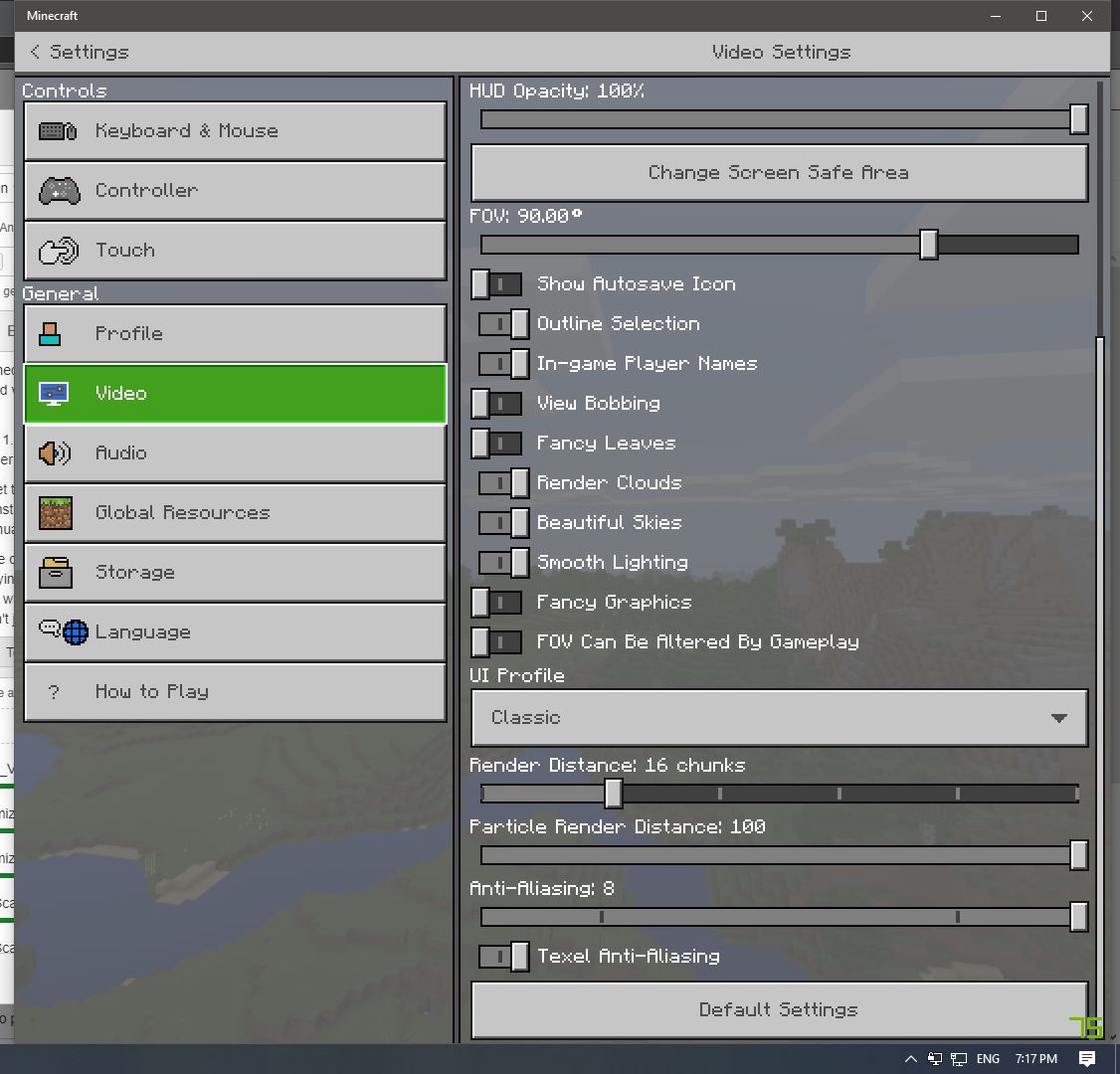
Task: Toggle Texel Anti-Aliasing switch
Action: pos(503,957)
